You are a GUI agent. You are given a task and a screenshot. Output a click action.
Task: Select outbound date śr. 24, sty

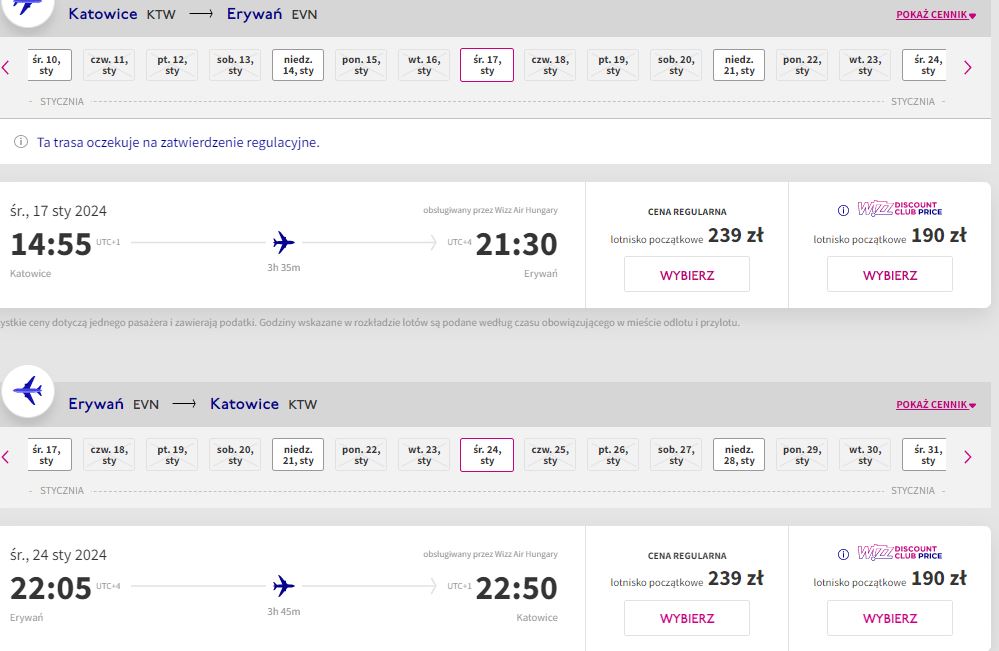point(925,65)
